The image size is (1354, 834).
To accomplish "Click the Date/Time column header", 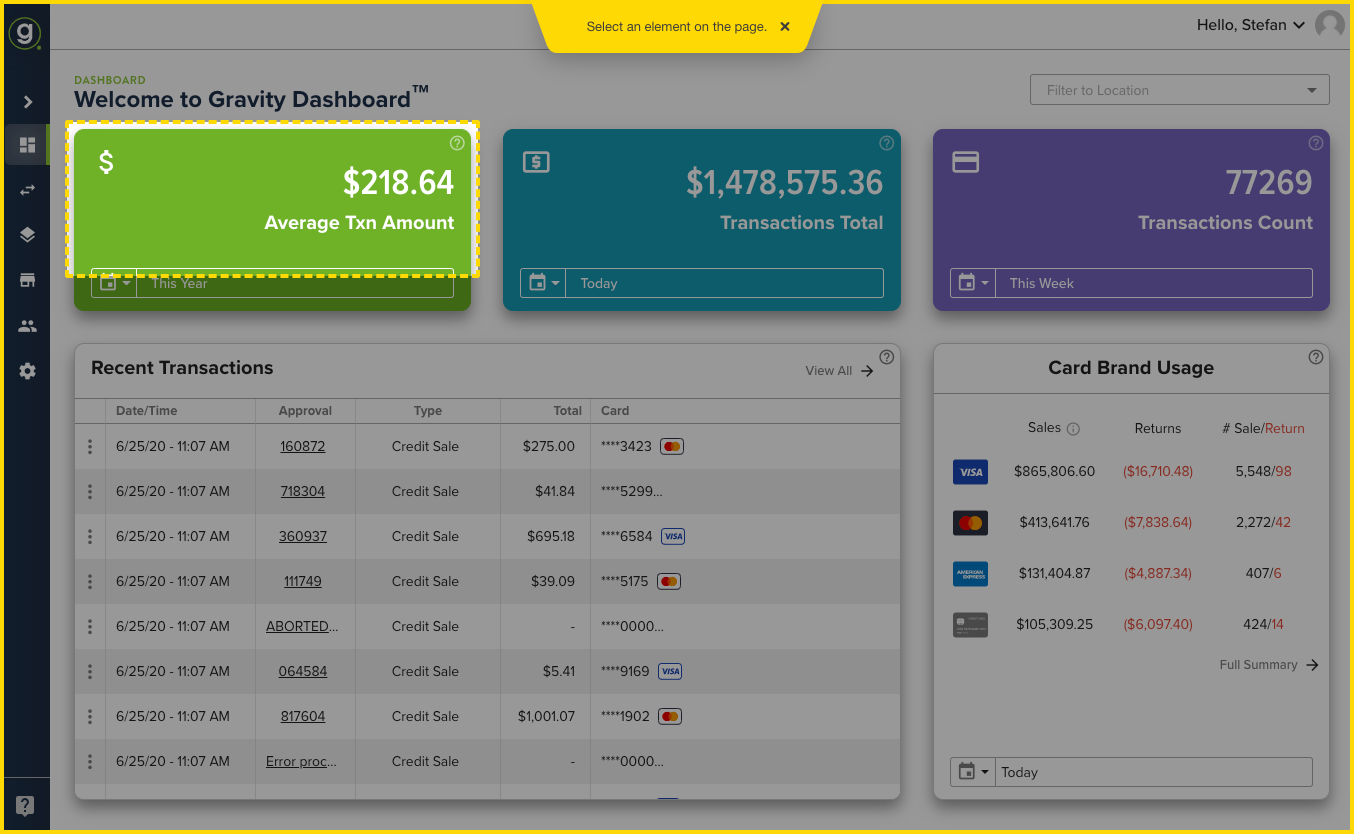I will click(x=146, y=411).
